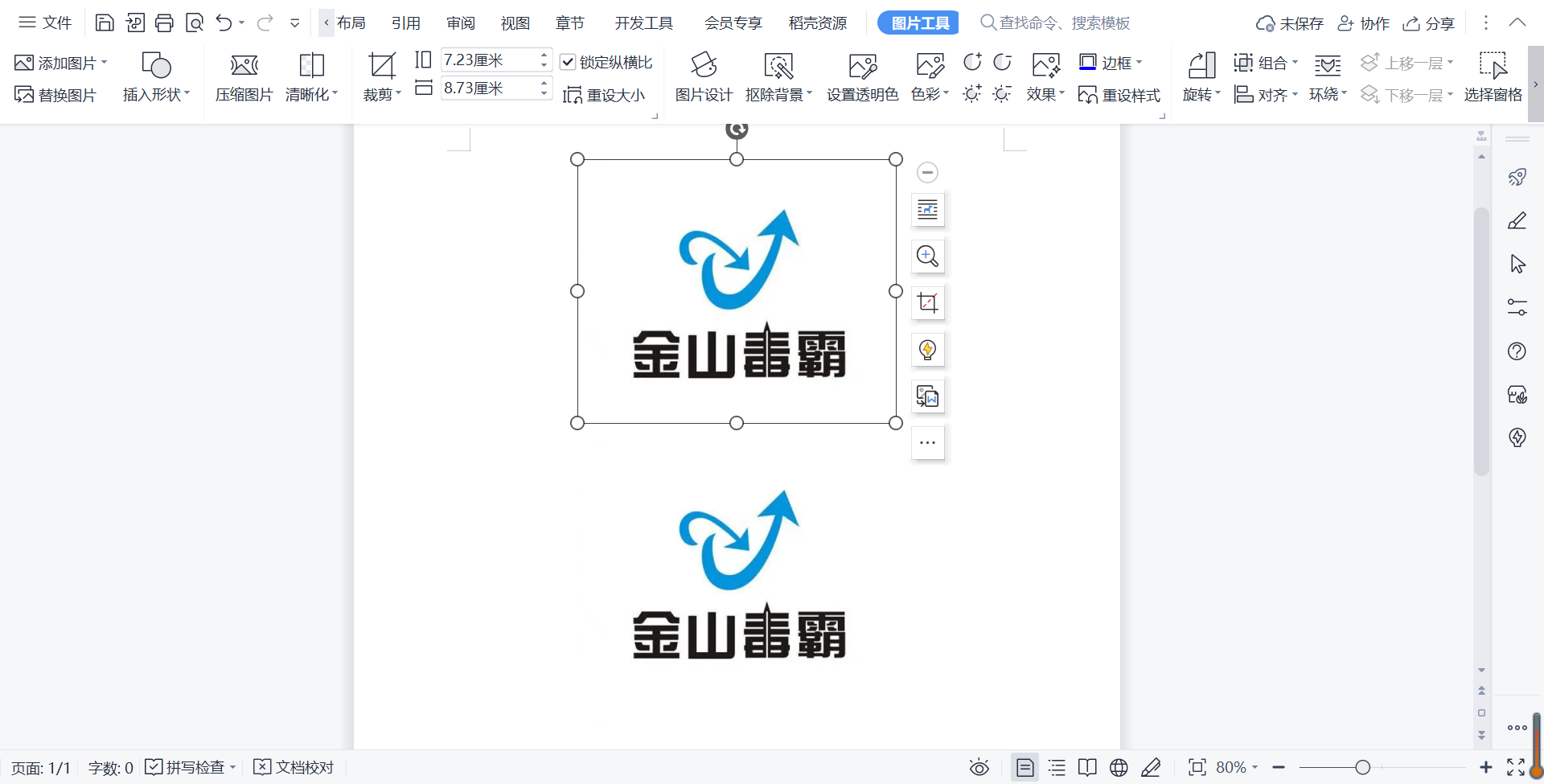The image size is (1544, 784).
Task: Click Replace Picture (替换图片) button
Action: (x=55, y=95)
